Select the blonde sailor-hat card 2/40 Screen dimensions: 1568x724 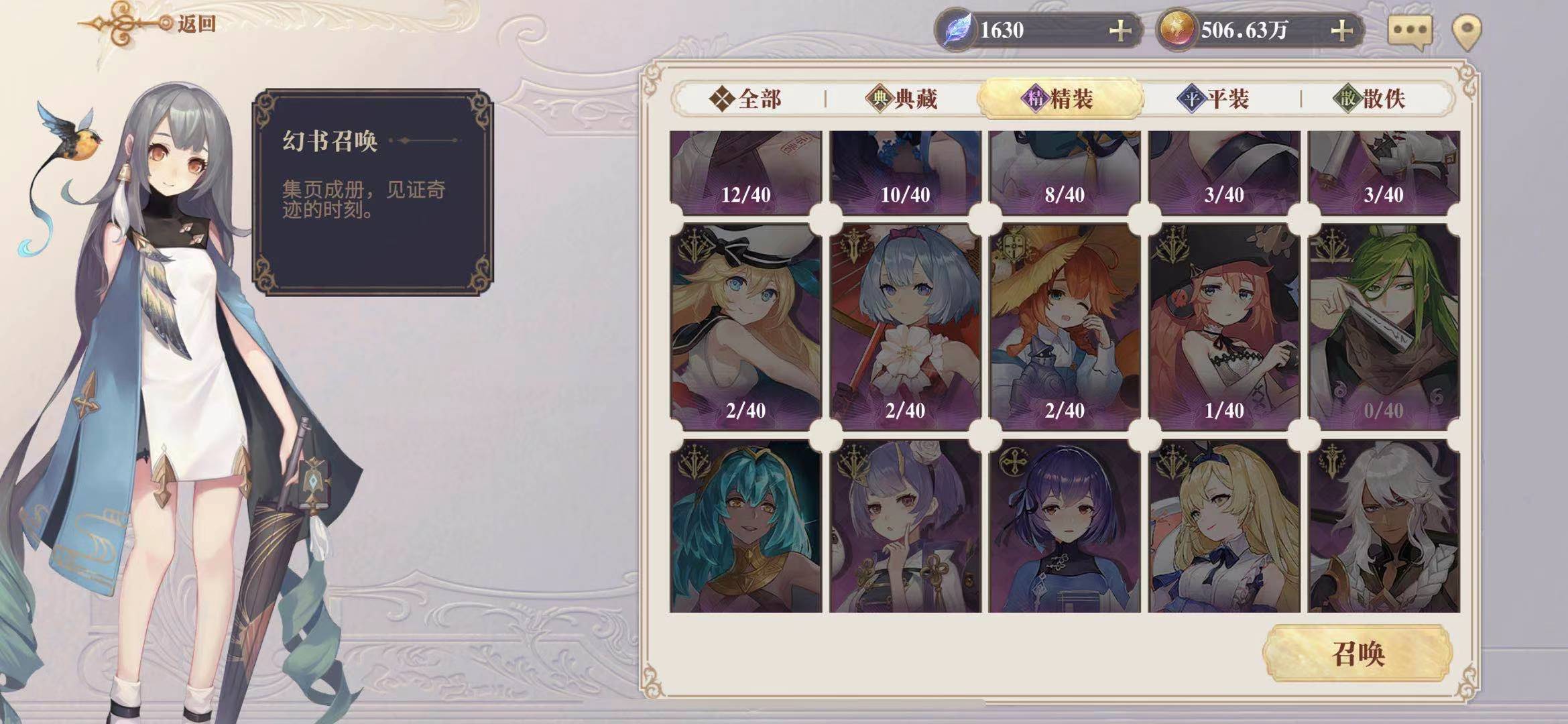[x=745, y=326]
